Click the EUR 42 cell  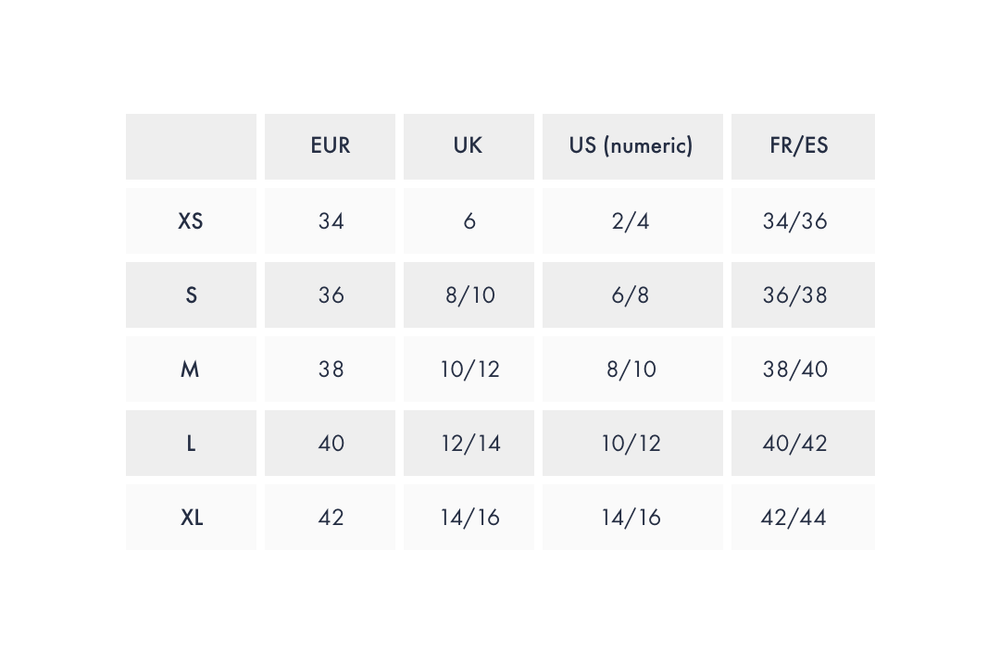pyautogui.click(x=330, y=517)
